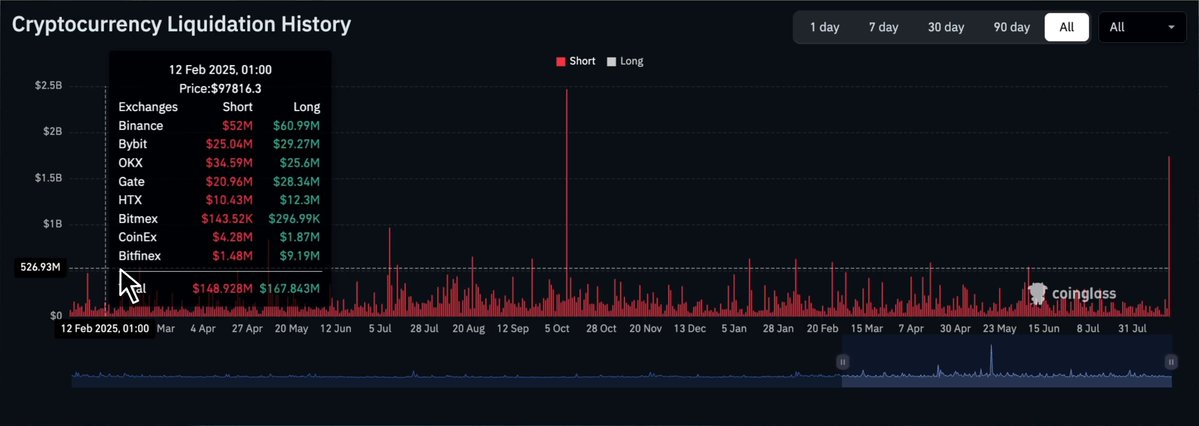Viewport: 1199px width, 426px height.
Task: Toggle the Short series legend
Action: click(576, 61)
